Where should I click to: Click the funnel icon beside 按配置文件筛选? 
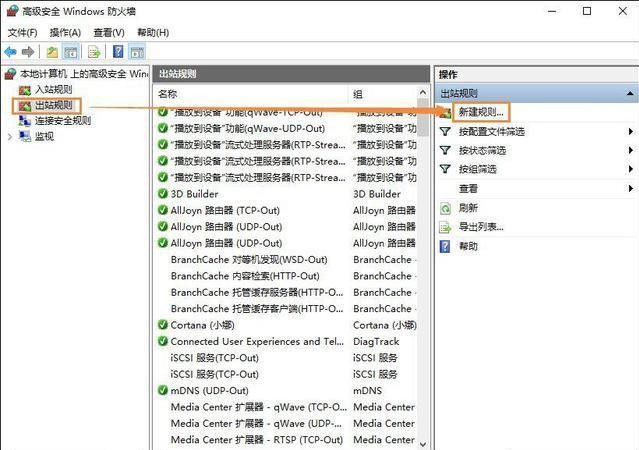(445, 132)
